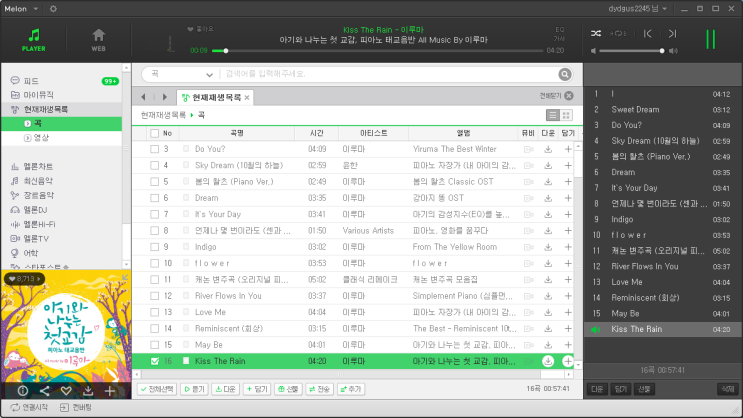Download Kiss The Rain track

tap(548, 361)
